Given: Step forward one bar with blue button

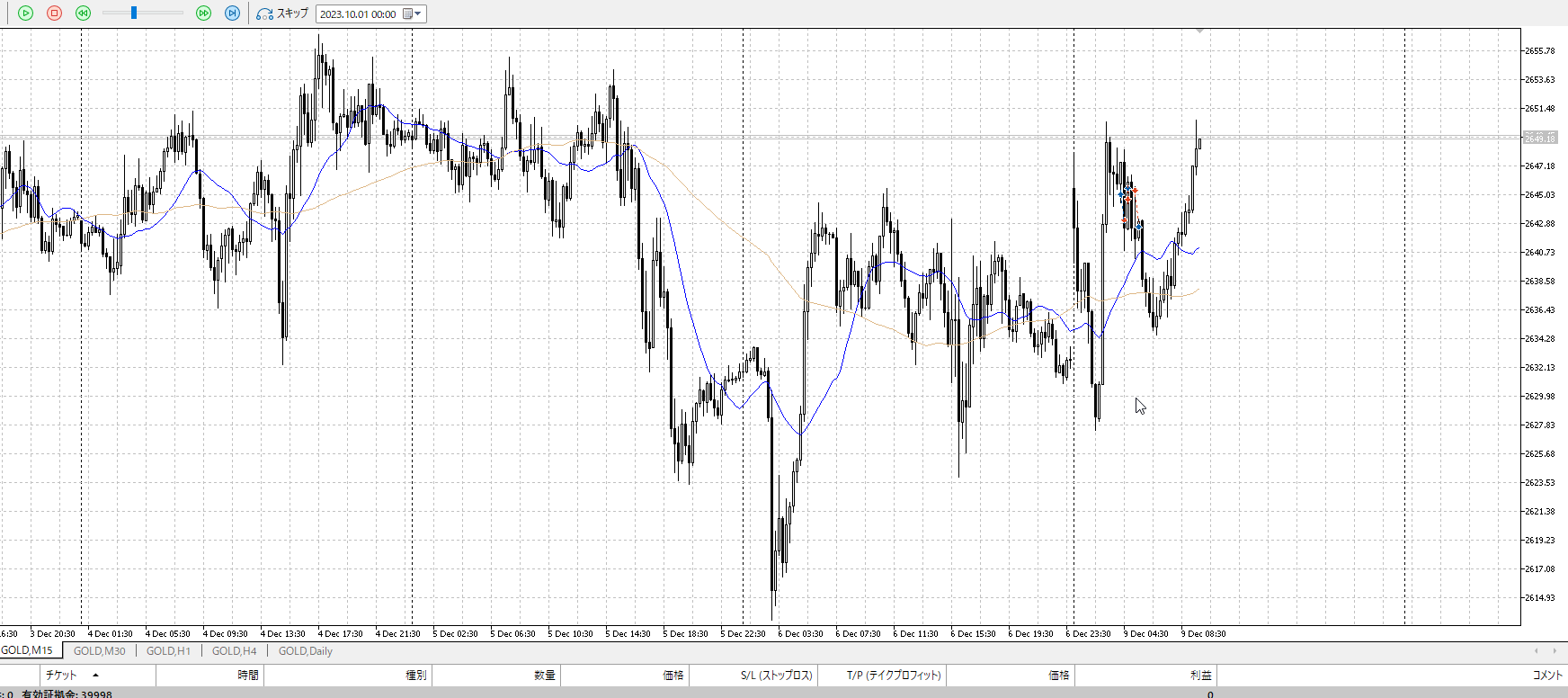Looking at the screenshot, I should [232, 13].
